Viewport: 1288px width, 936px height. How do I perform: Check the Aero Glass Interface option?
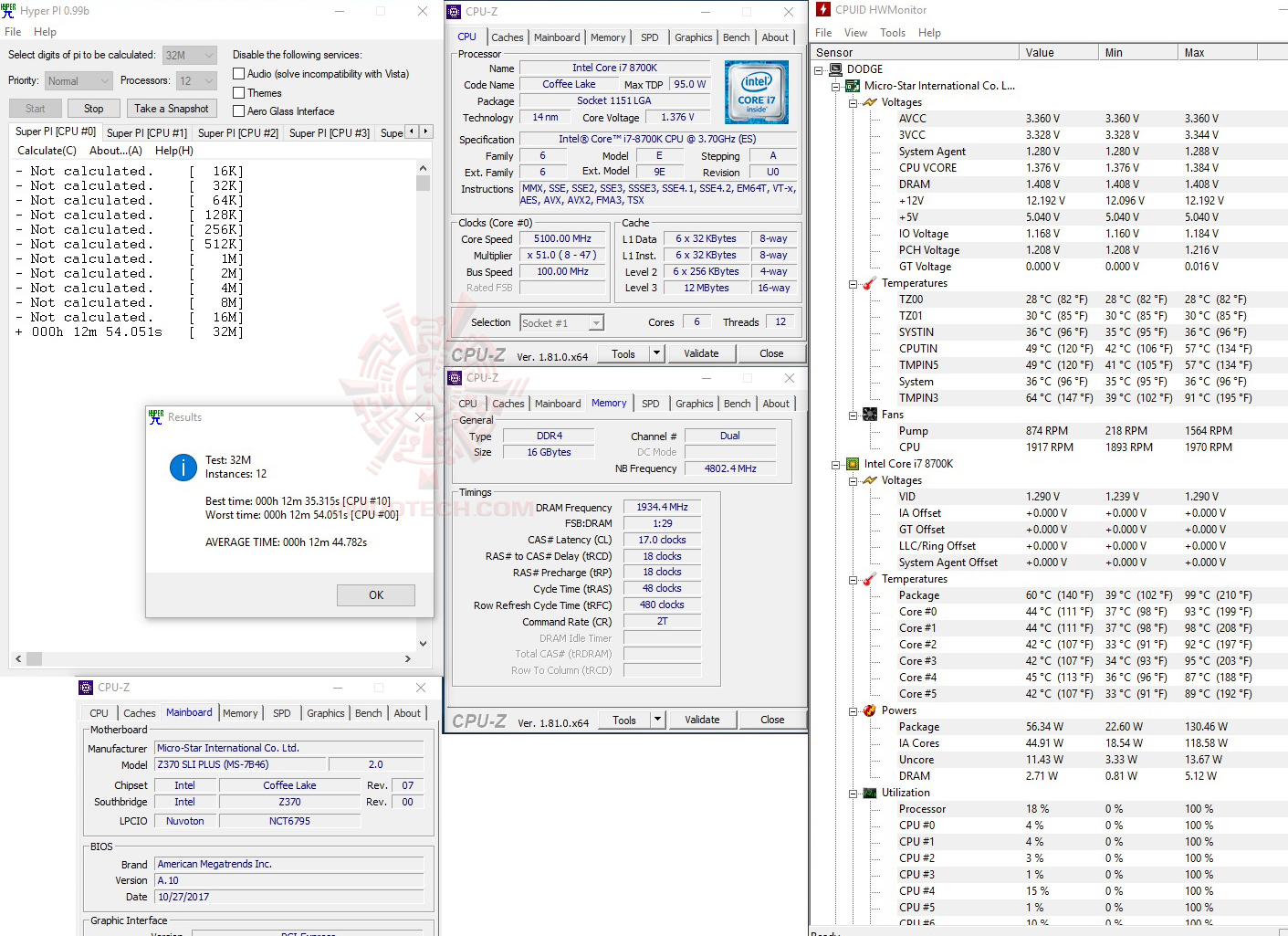tap(240, 110)
